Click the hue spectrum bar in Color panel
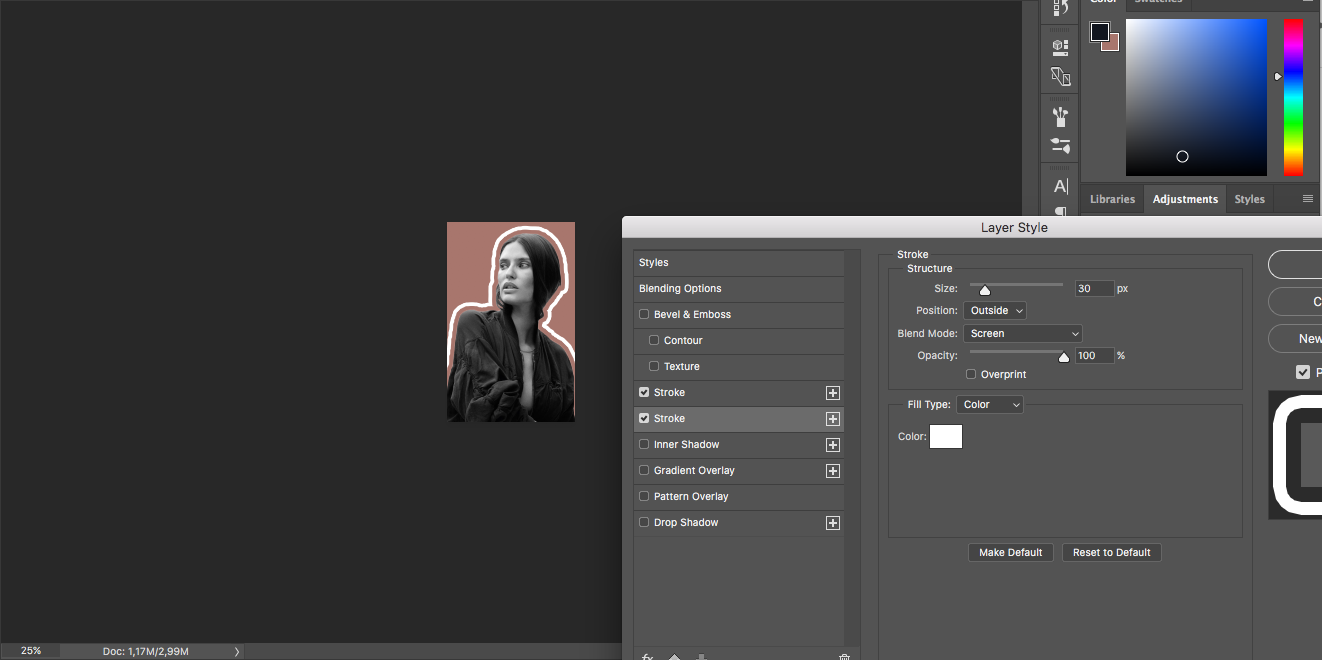The width and height of the screenshot is (1322, 660). coord(1293,97)
